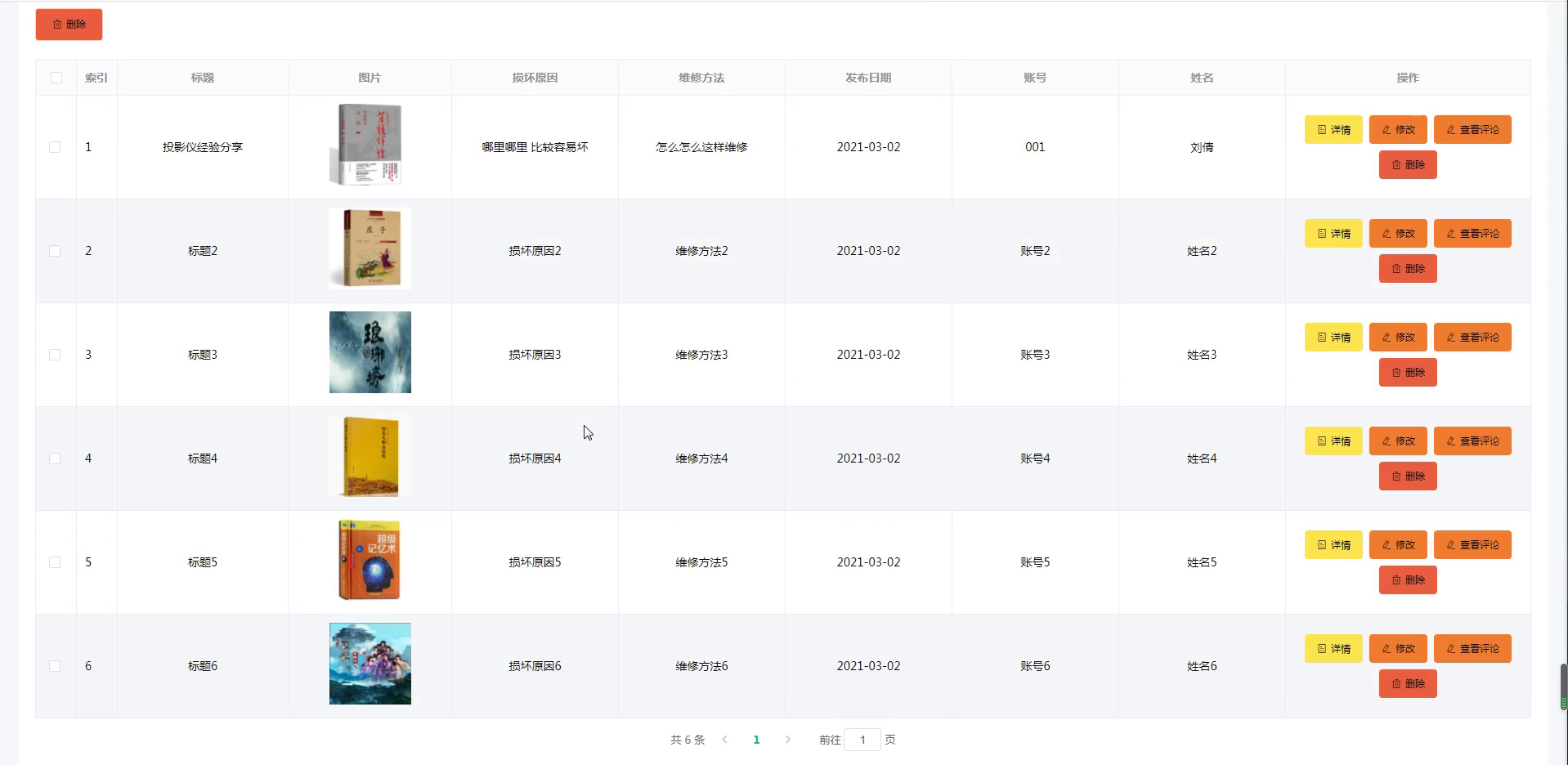1568x765 pixels.
Task: Click 查看评论 for 投影仪经验分享 row
Action: (x=1472, y=130)
